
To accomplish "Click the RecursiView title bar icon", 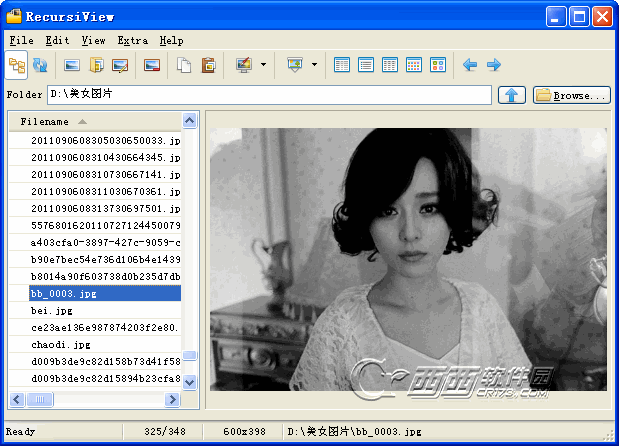I will pos(14,16).
